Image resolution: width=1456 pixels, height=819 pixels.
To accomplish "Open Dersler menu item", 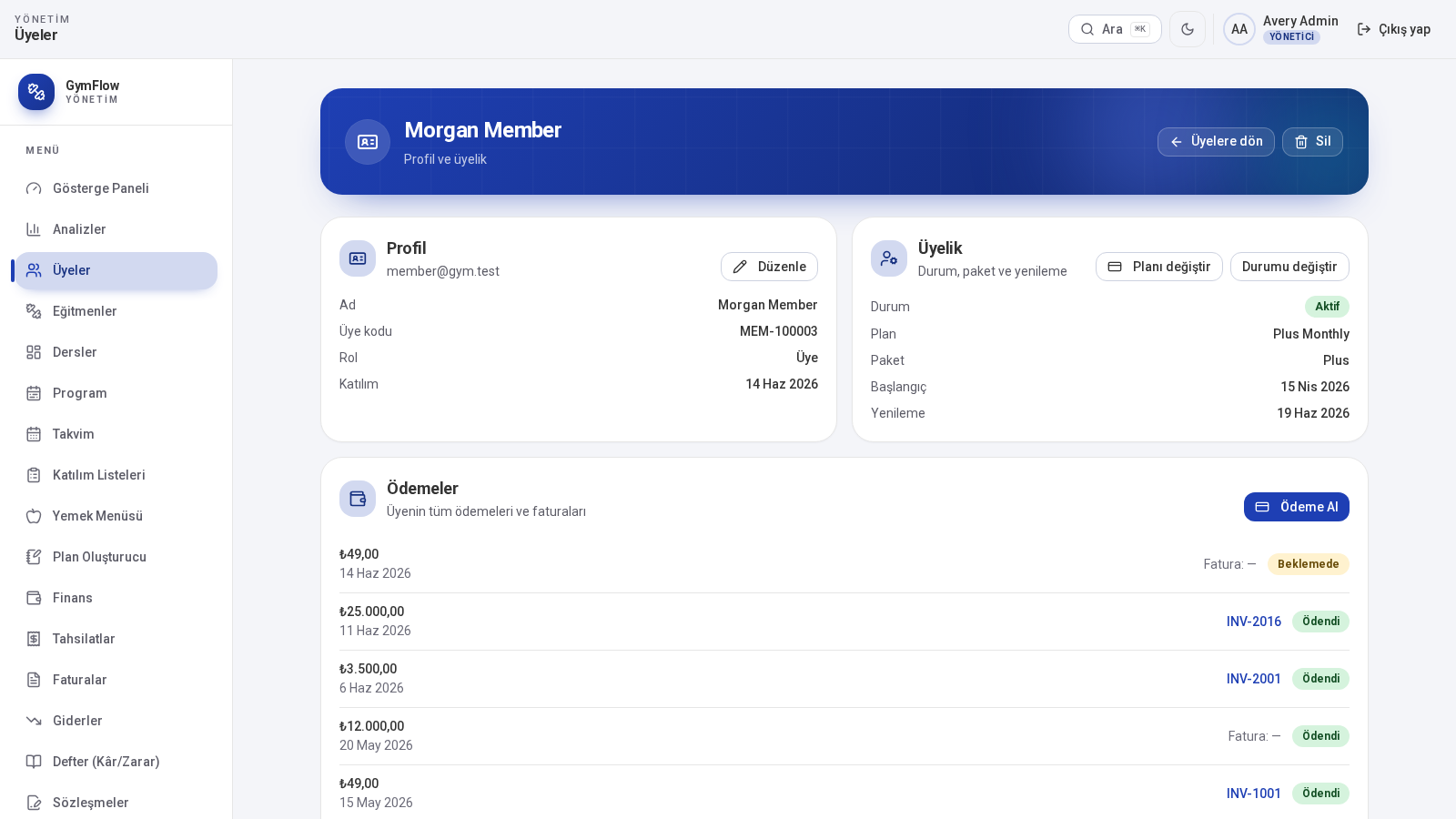I will click(116, 352).
